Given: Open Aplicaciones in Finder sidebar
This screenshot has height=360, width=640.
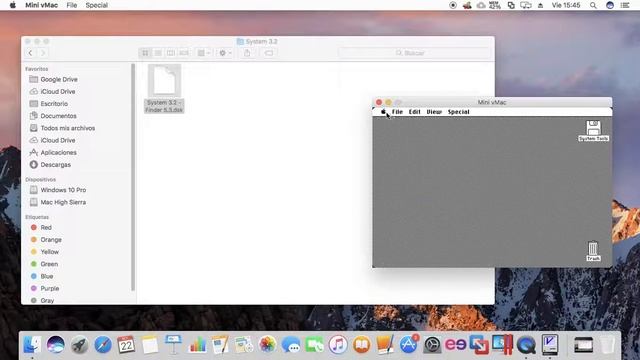Looking at the screenshot, I should click(x=53, y=153).
